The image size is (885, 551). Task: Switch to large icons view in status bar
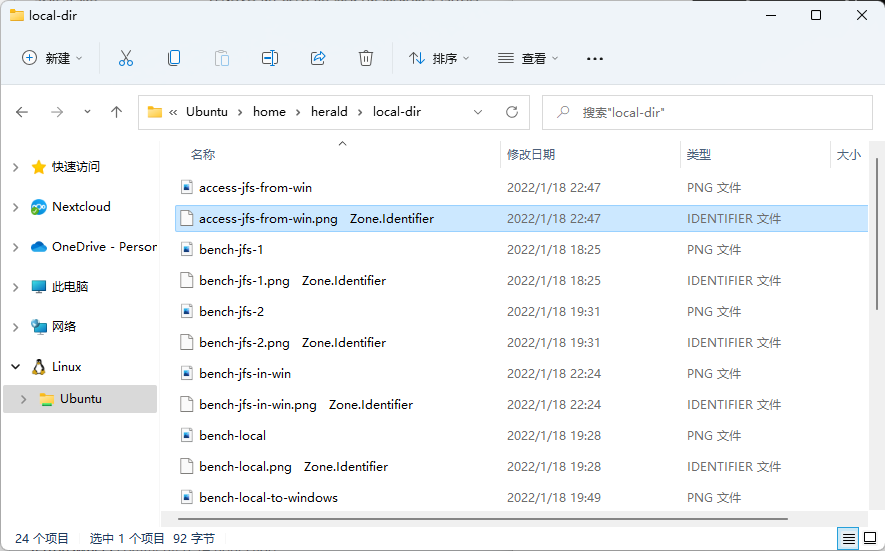click(x=870, y=539)
